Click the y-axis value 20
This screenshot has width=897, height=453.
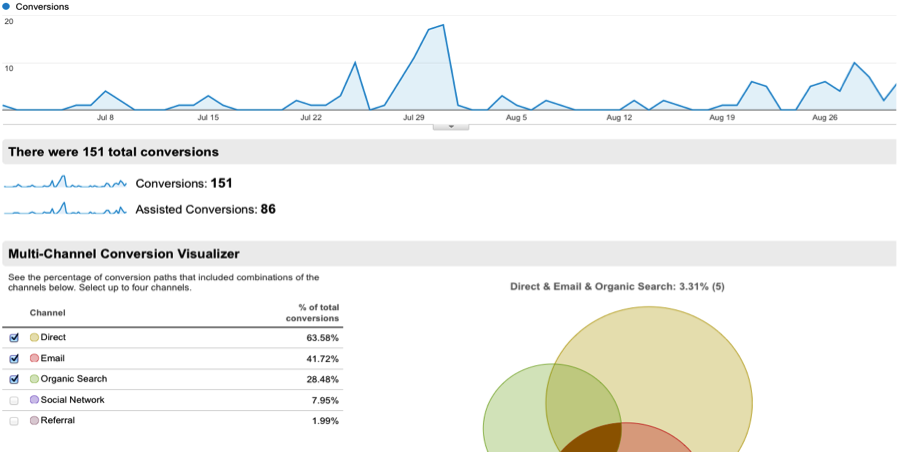[9, 21]
